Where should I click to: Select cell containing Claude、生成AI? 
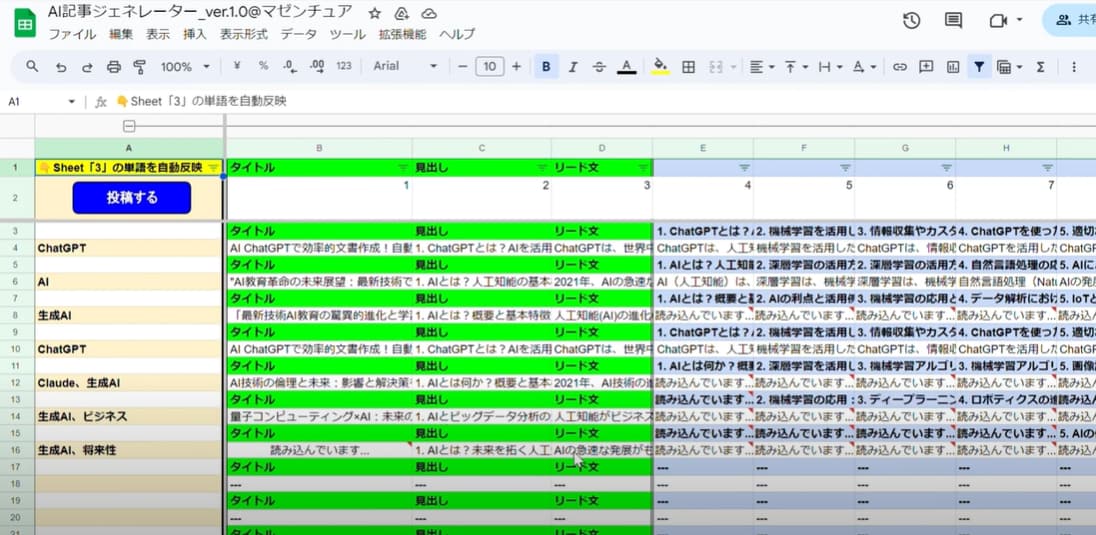point(129,383)
